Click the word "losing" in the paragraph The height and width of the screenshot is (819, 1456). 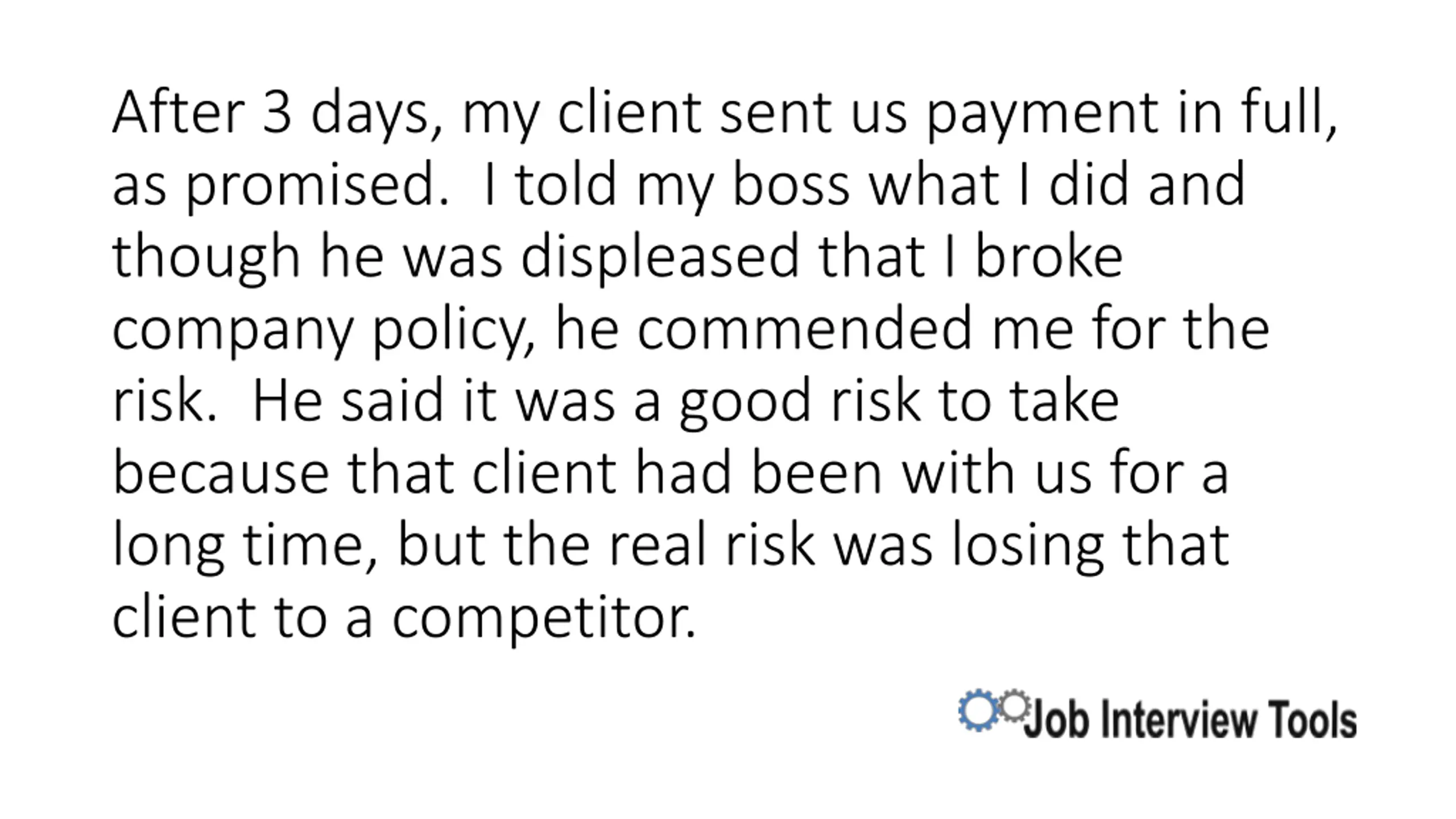point(1027,546)
